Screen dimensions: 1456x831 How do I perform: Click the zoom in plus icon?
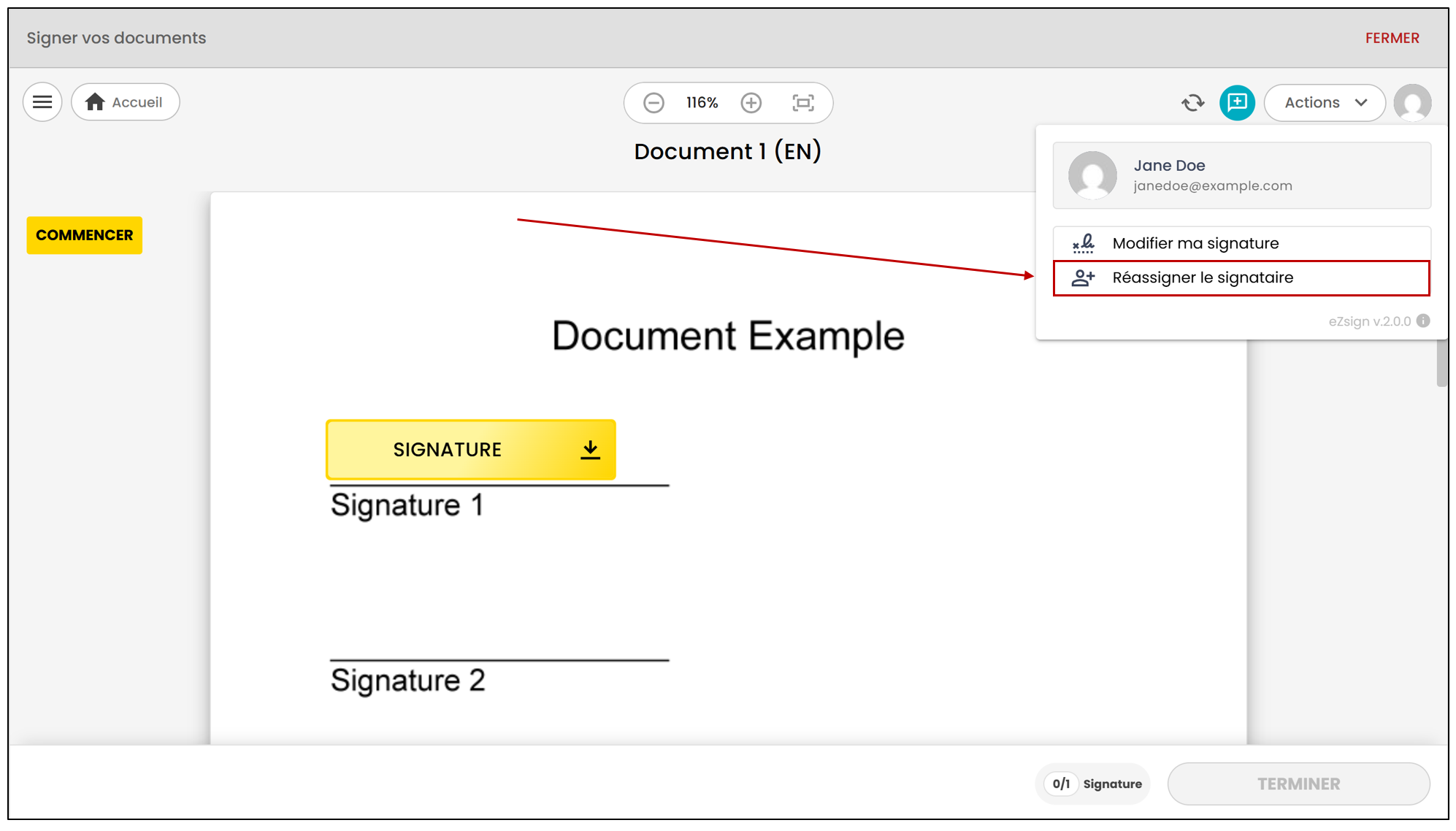751,103
